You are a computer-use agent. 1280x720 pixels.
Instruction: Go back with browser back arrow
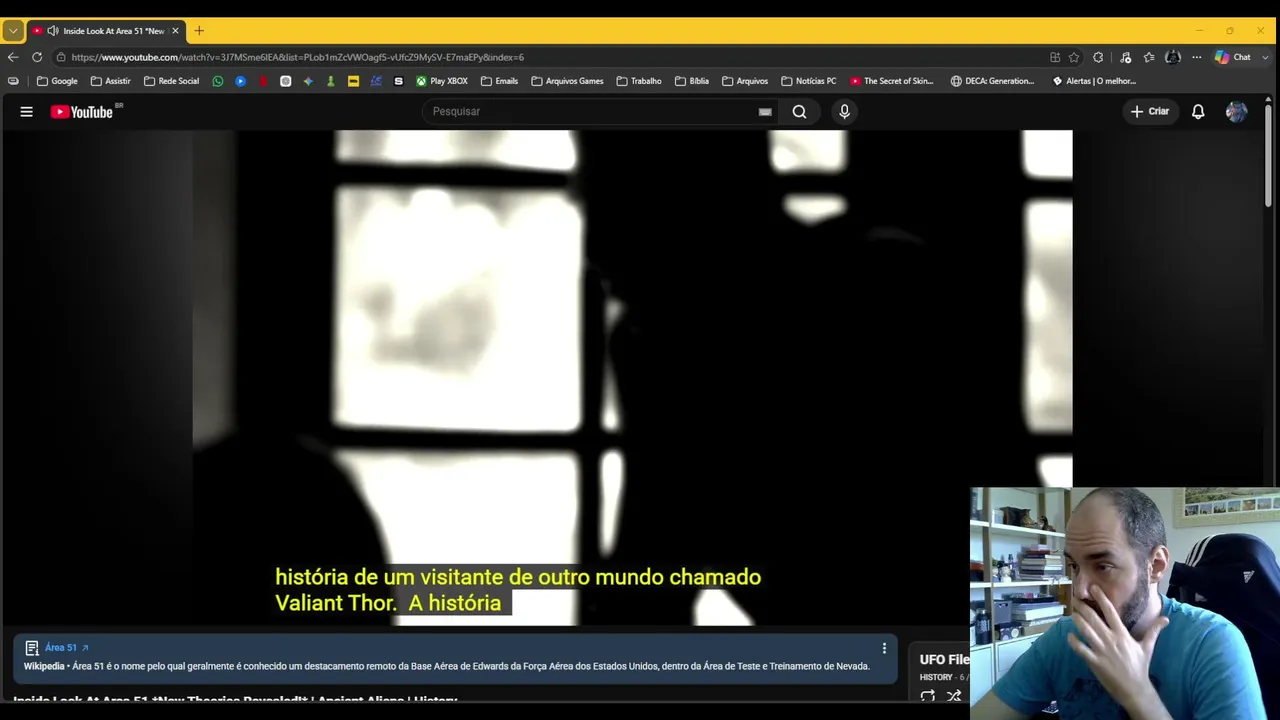[13, 57]
